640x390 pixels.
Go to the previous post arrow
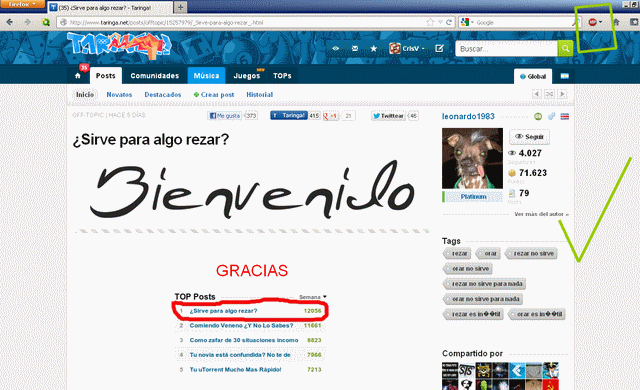click(537, 94)
